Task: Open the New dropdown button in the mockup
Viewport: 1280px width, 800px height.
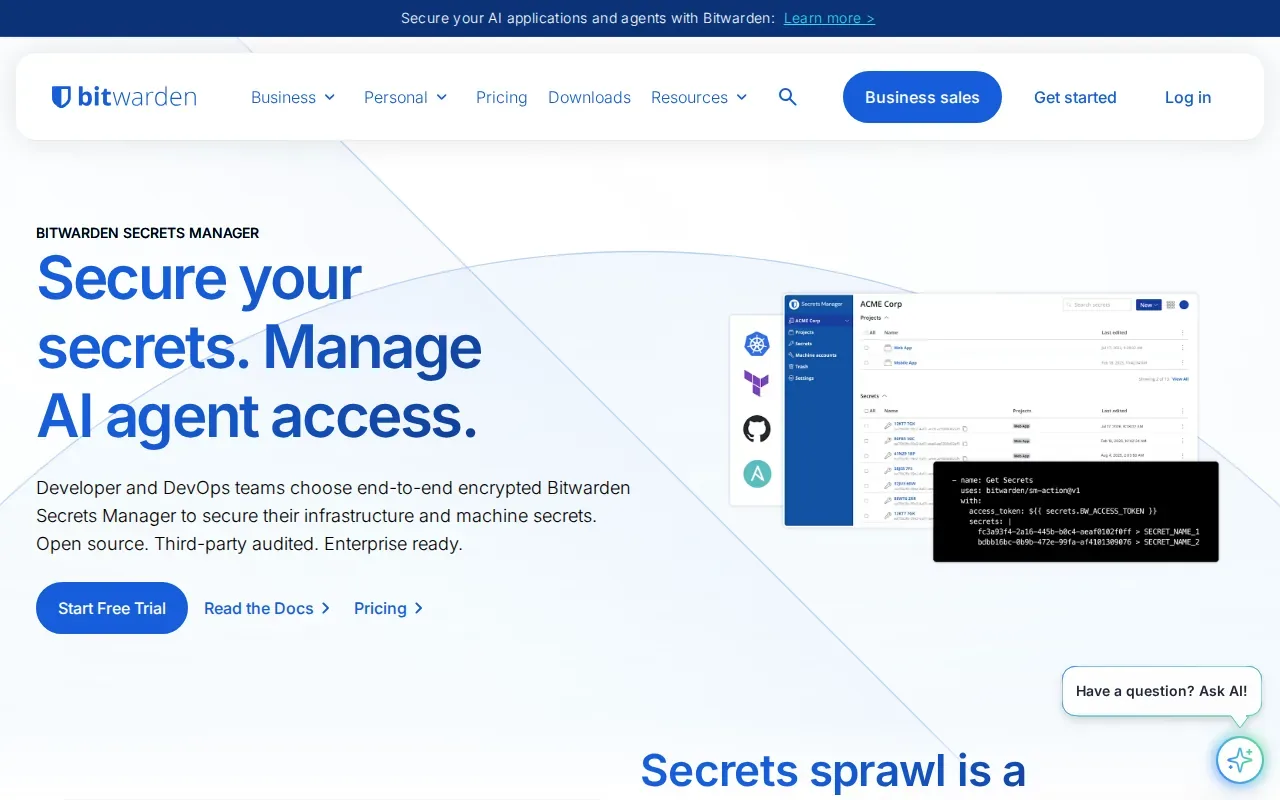Action: pos(1149,305)
